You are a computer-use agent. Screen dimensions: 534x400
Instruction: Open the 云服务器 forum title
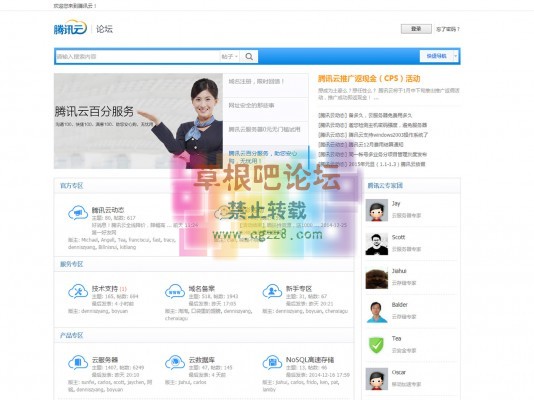105,359
